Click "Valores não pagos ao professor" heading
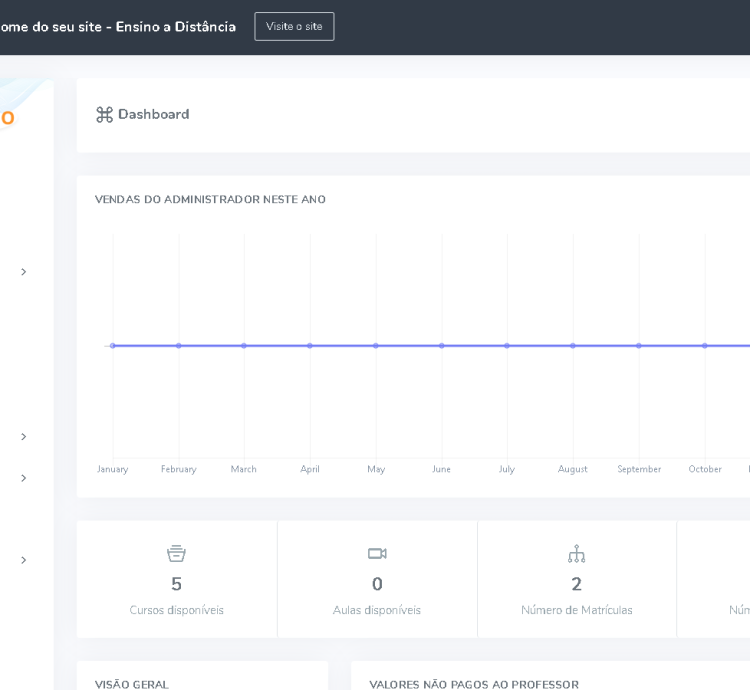 [x=473, y=684]
